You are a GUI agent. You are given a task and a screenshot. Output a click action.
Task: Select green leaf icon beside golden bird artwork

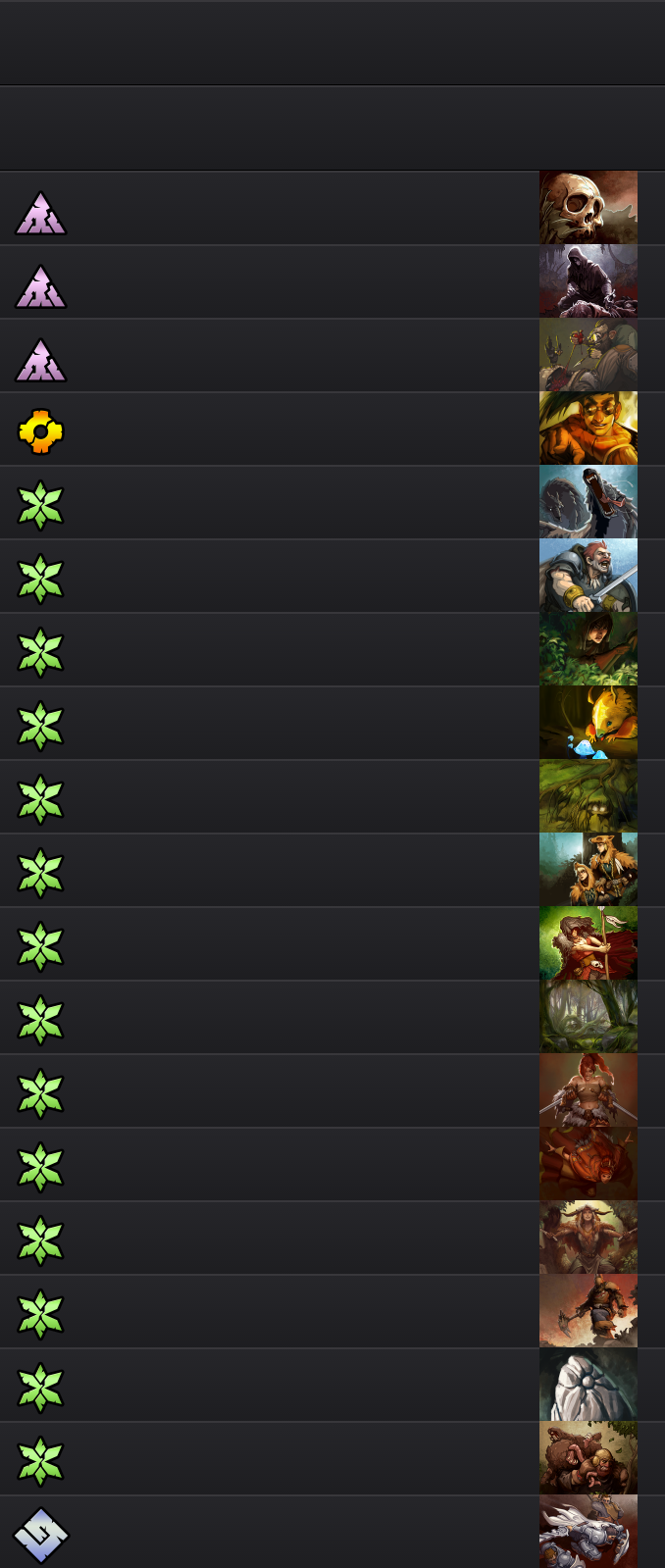coord(40,726)
